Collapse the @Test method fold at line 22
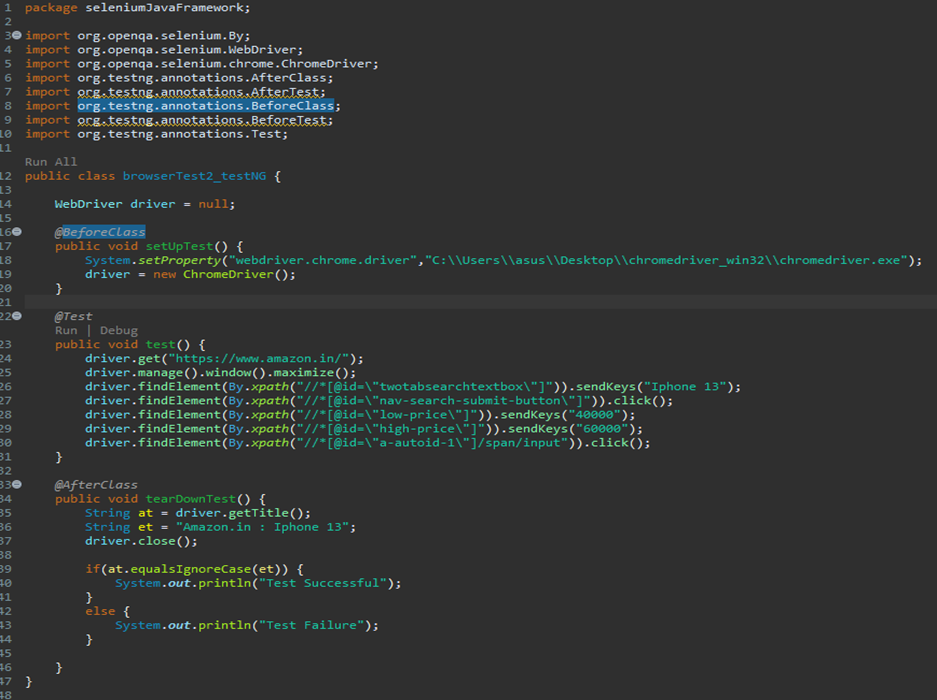The height and width of the screenshot is (700, 937). pyautogui.click(x=17, y=316)
